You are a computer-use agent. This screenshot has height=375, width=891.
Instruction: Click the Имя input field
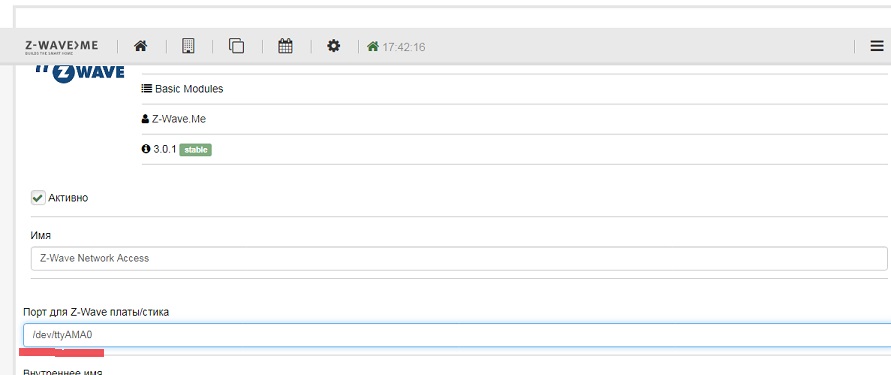coord(459,259)
